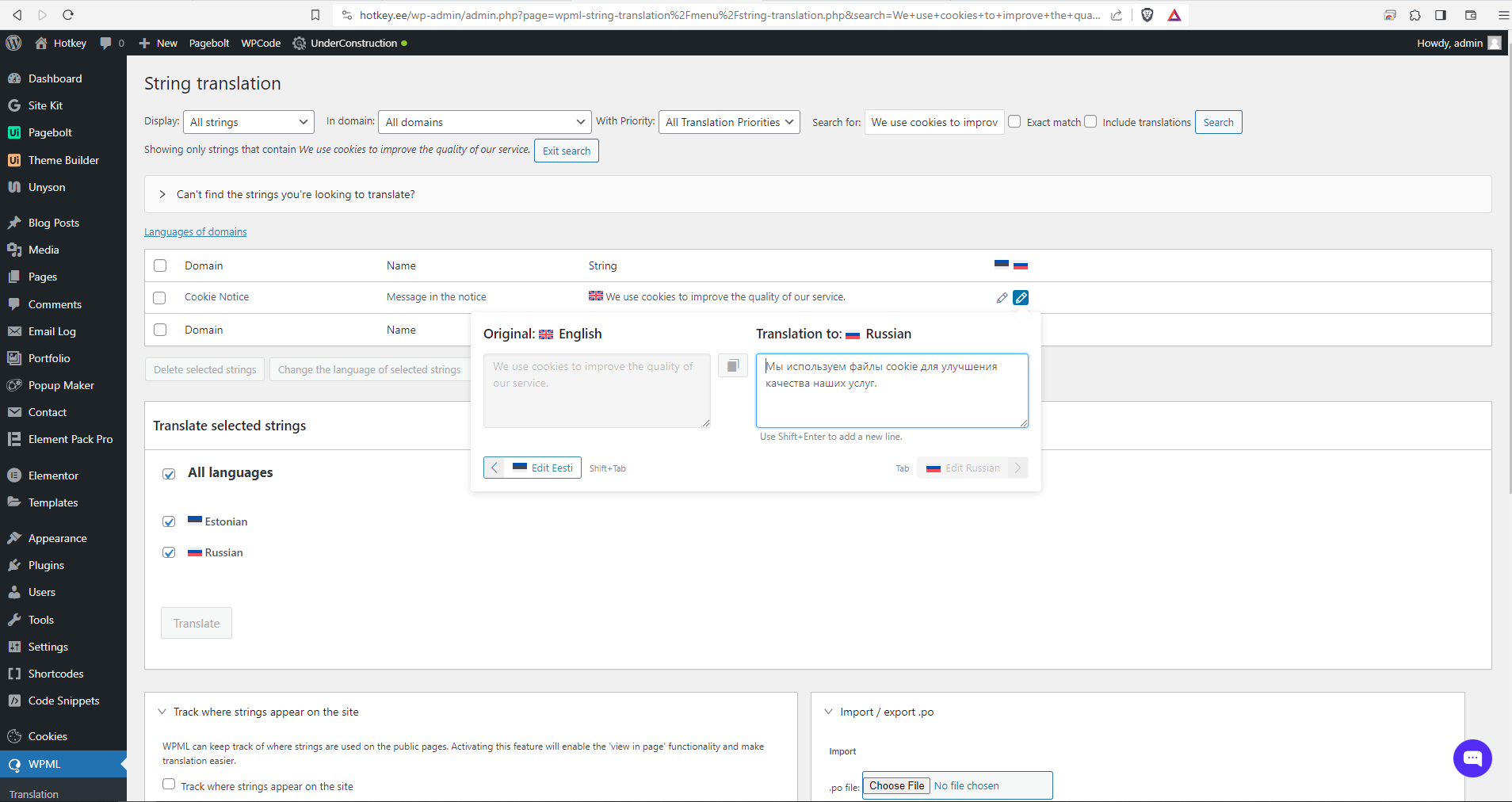
Task: Click the browser reload icon
Action: click(68, 14)
